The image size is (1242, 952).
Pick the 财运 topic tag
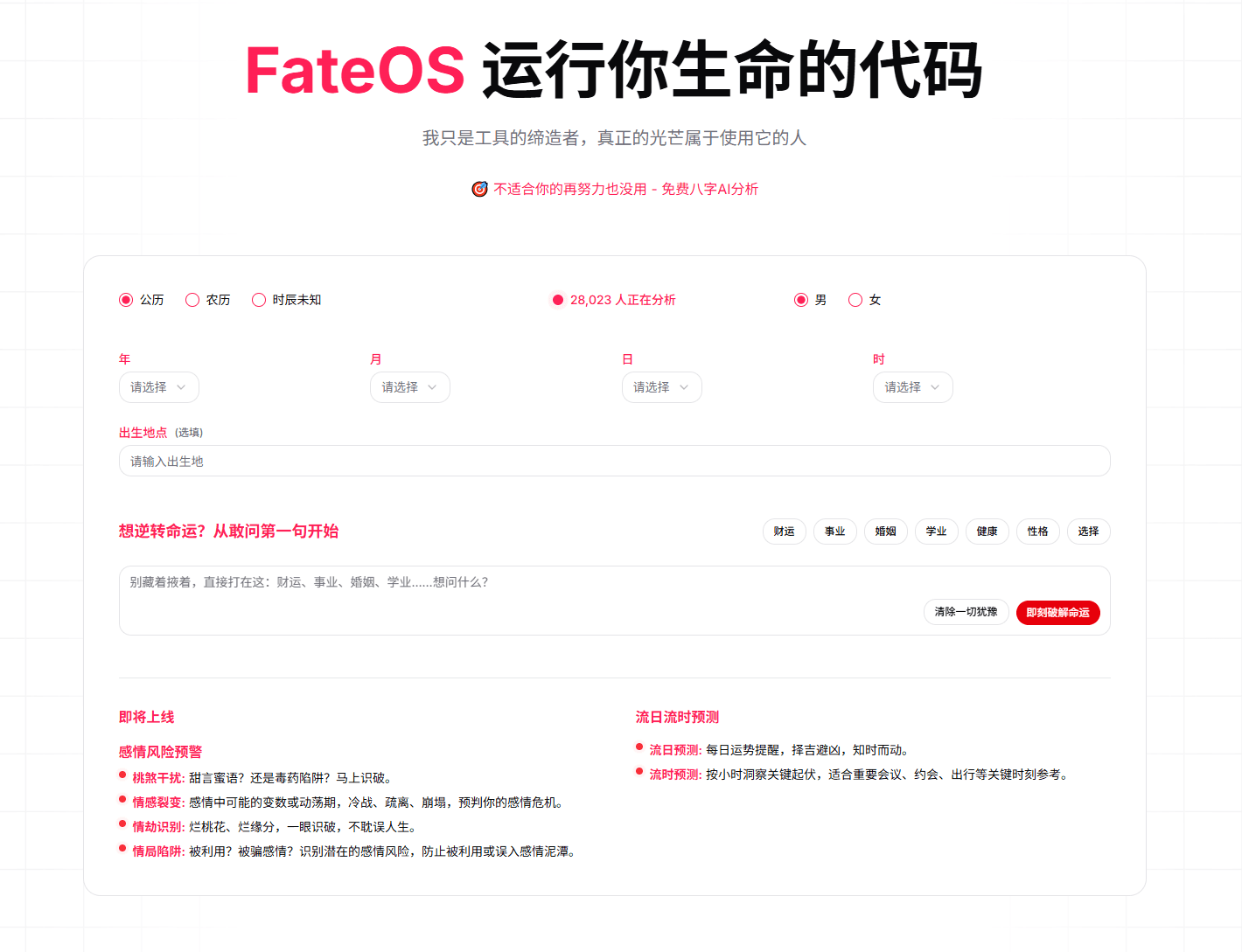click(x=785, y=532)
